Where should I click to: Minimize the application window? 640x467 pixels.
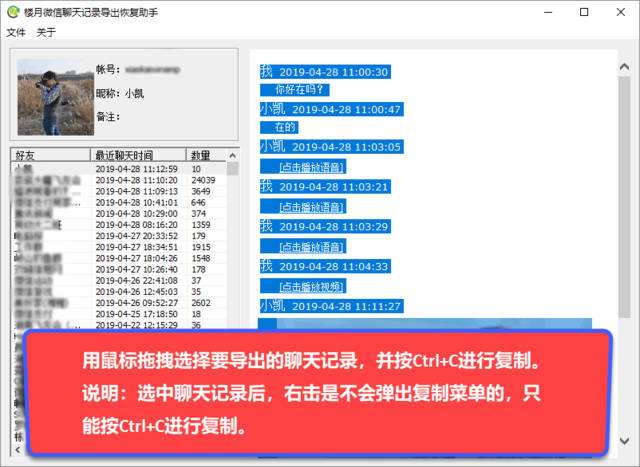pos(548,12)
